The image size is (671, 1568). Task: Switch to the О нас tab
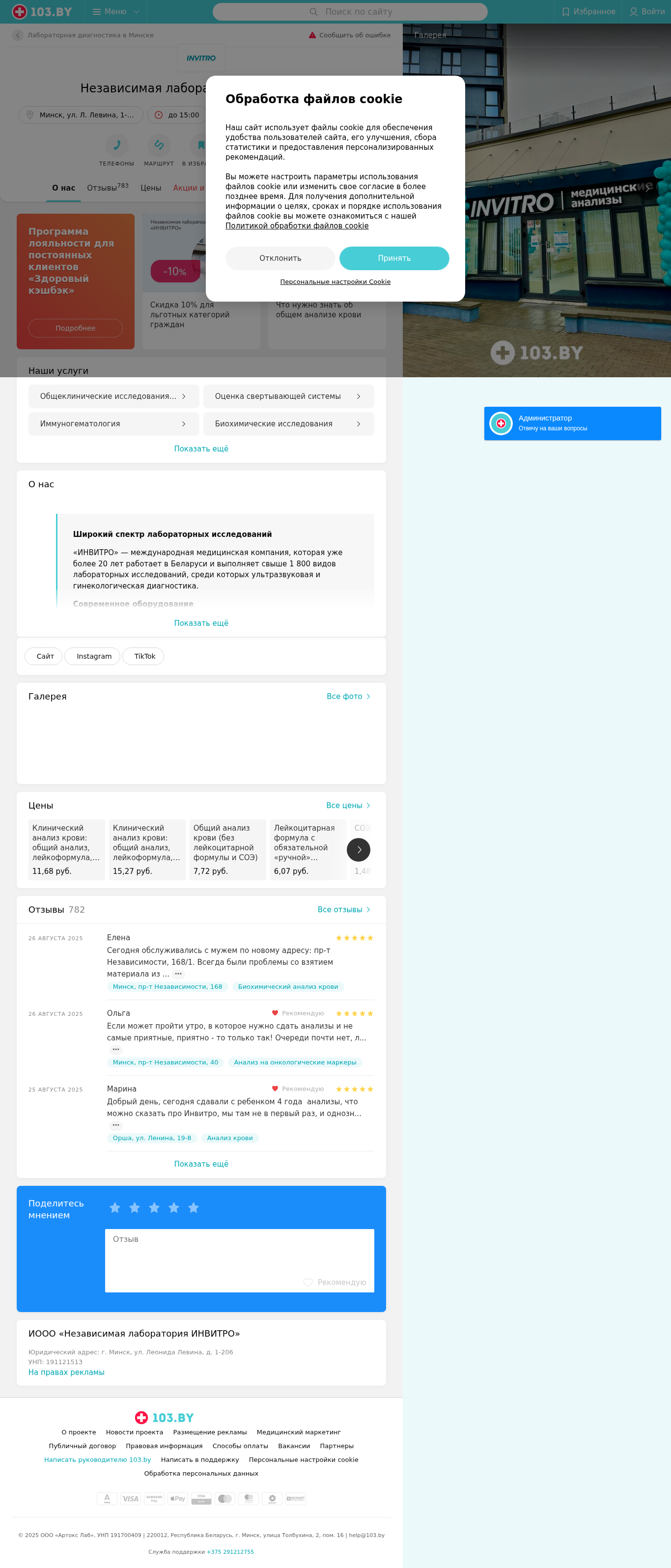63,188
